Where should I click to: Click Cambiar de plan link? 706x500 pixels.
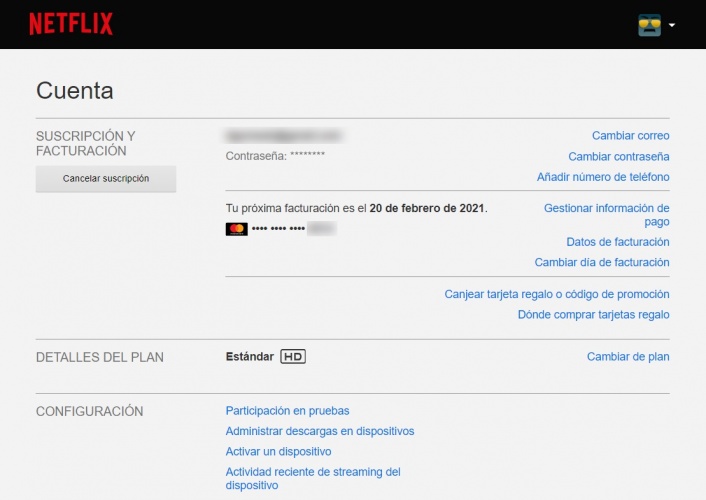(x=628, y=357)
